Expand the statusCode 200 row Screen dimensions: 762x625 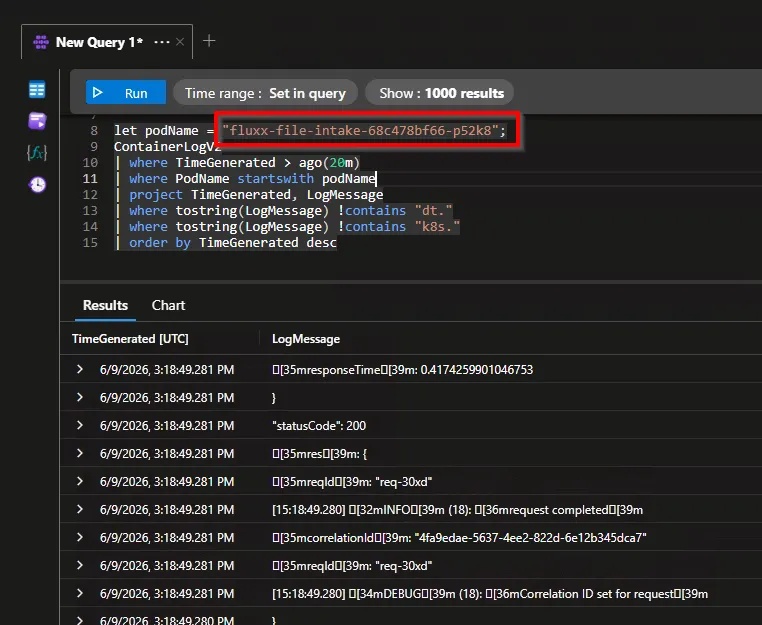point(80,425)
